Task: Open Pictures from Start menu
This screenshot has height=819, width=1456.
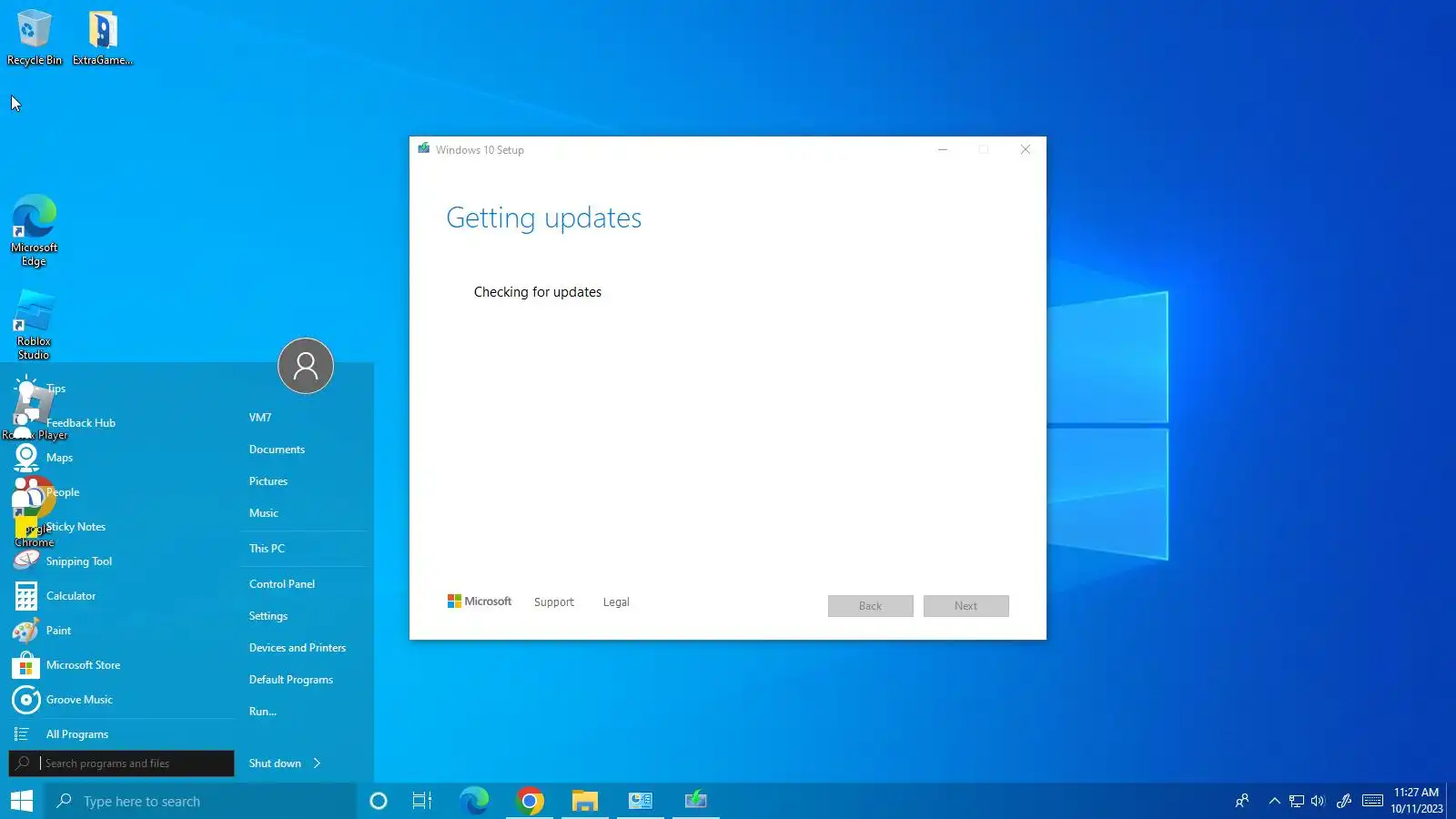Action: [x=268, y=481]
